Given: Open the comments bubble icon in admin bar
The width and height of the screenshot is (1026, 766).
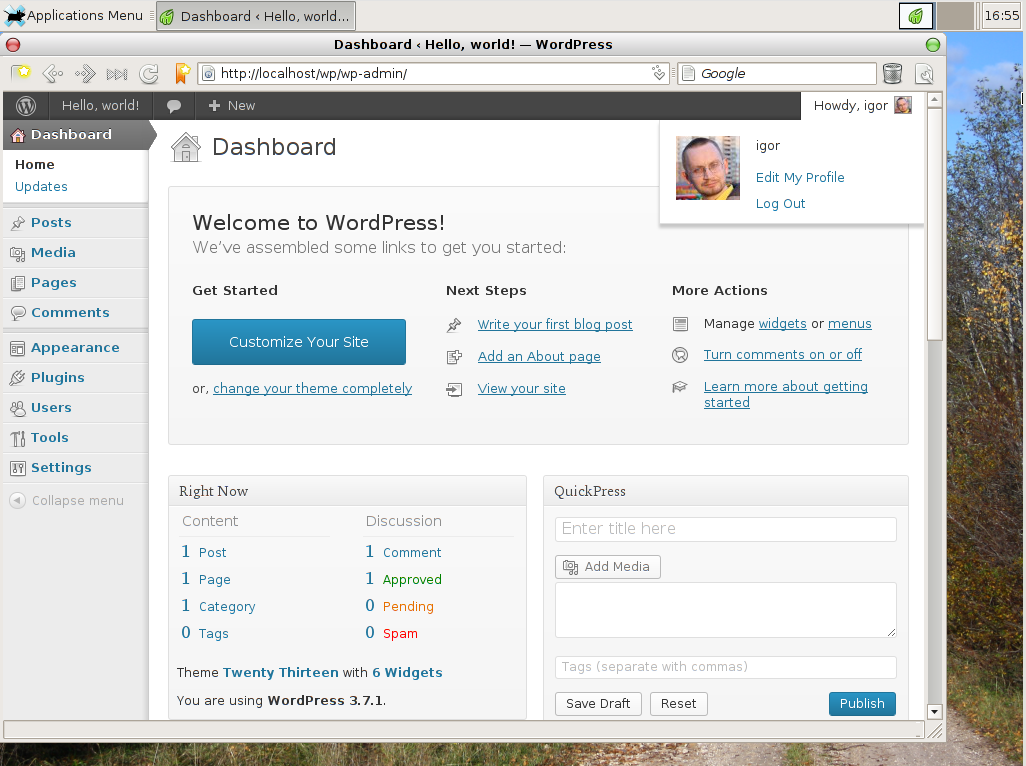Looking at the screenshot, I should (173, 106).
